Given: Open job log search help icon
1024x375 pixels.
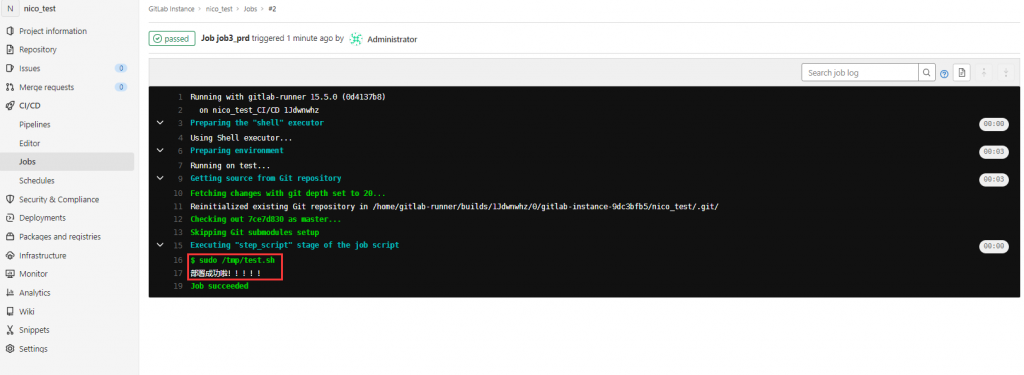Looking at the screenshot, I should (944, 74).
